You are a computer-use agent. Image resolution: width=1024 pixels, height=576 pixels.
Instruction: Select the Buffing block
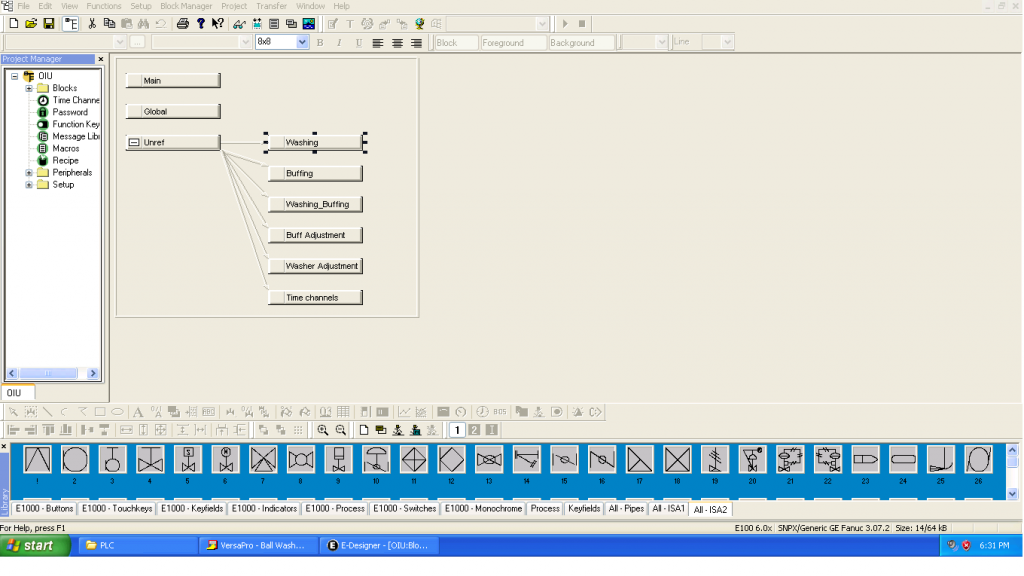pyautogui.click(x=315, y=174)
